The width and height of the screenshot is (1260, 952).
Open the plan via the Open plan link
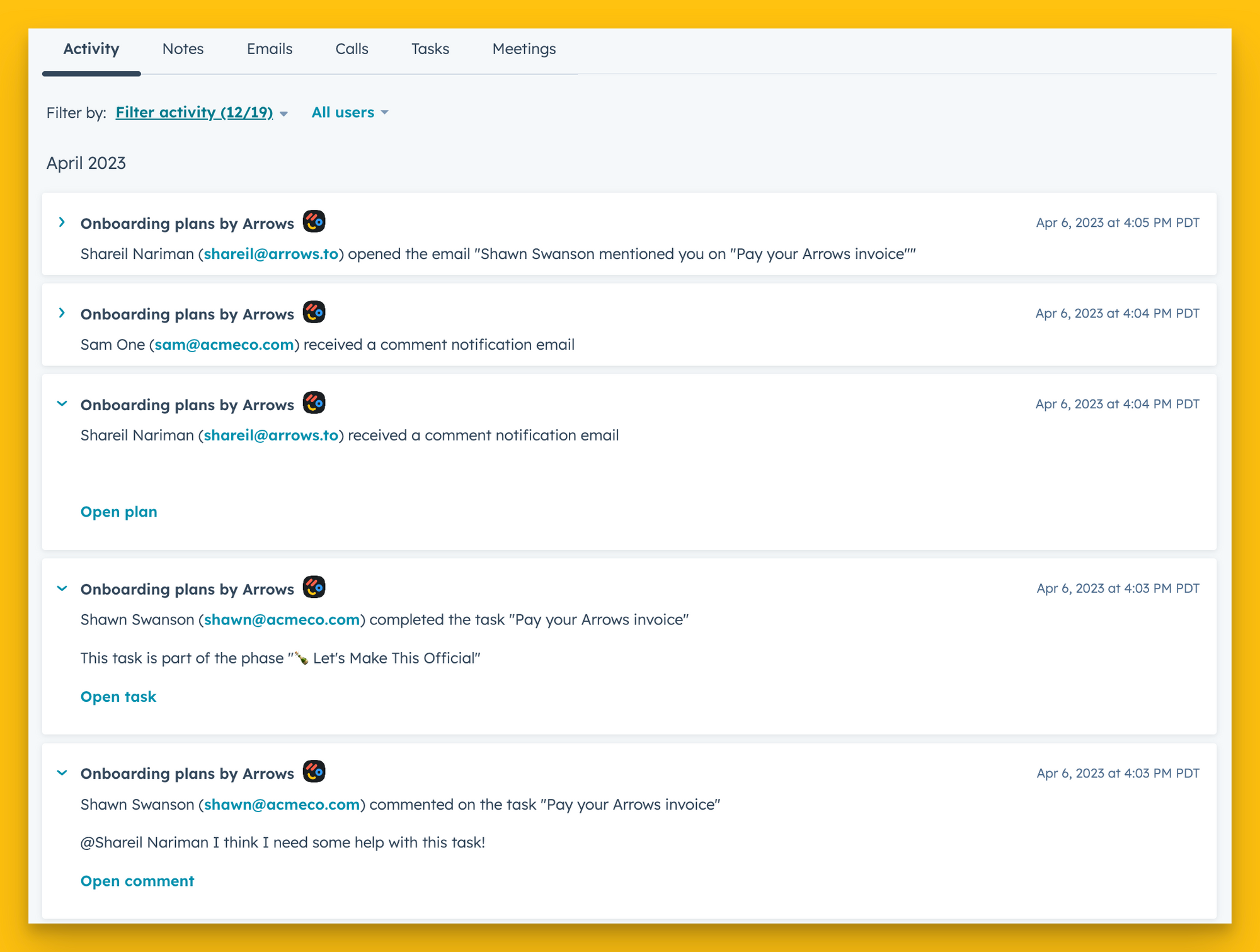tap(118, 512)
